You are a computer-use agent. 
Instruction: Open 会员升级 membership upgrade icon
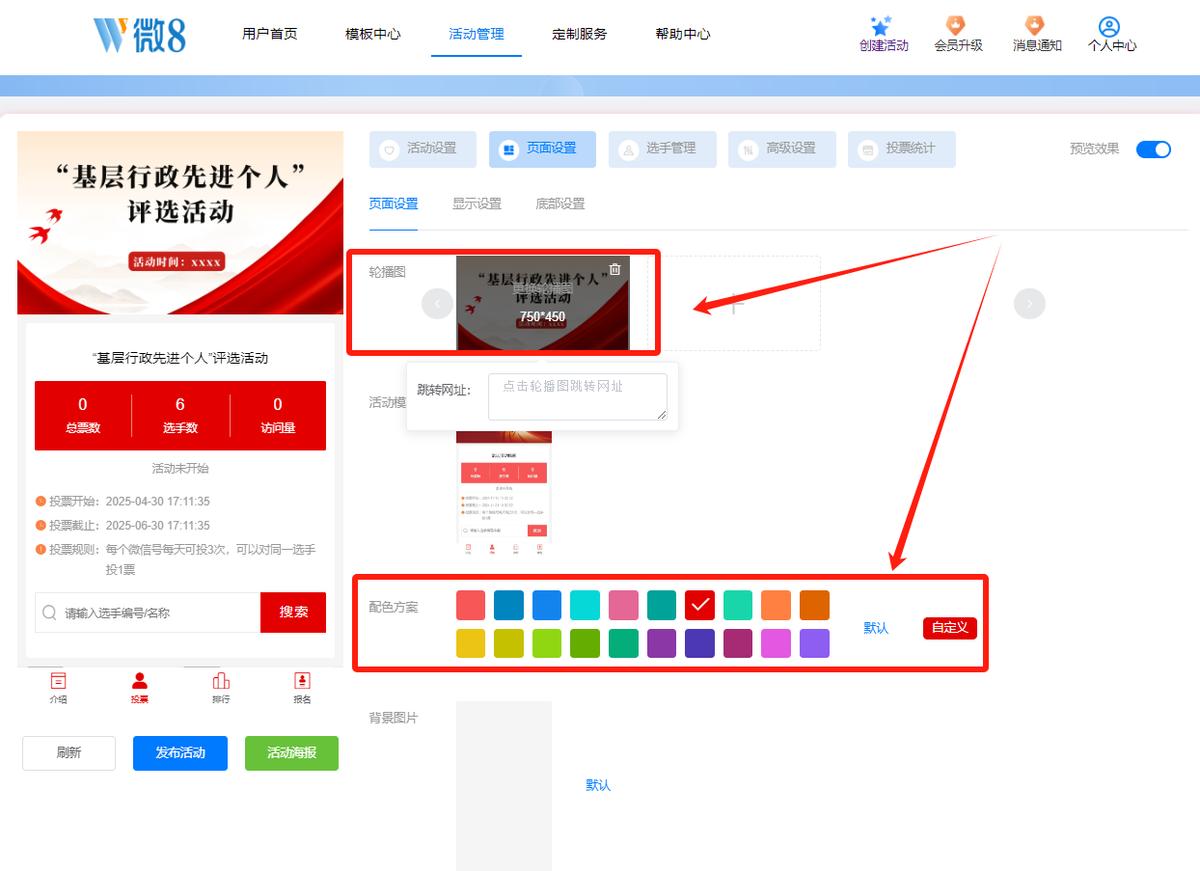(957, 26)
